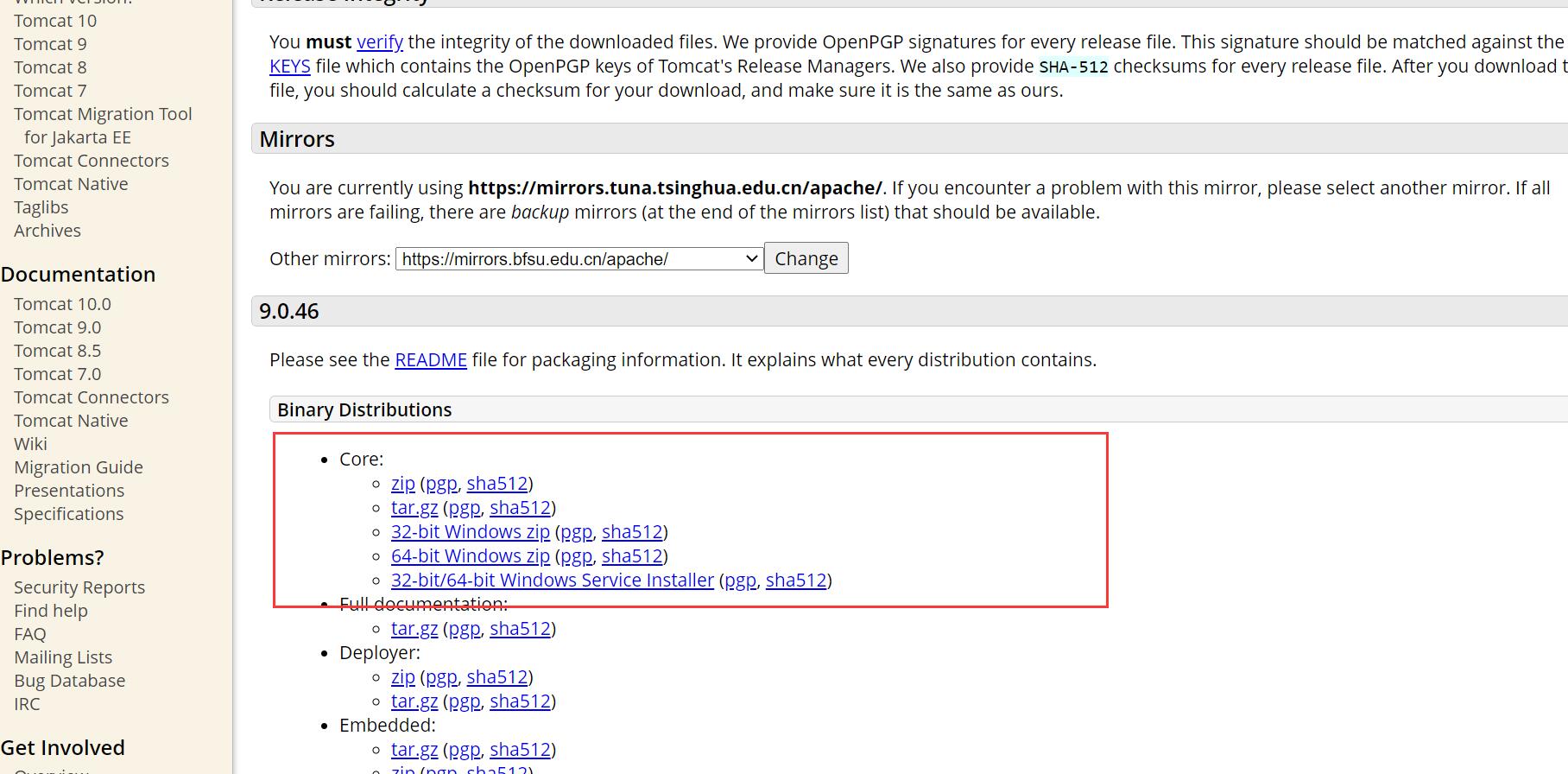Open Tomcat Migration Tool for Jakarta EE

pyautogui.click(x=103, y=125)
